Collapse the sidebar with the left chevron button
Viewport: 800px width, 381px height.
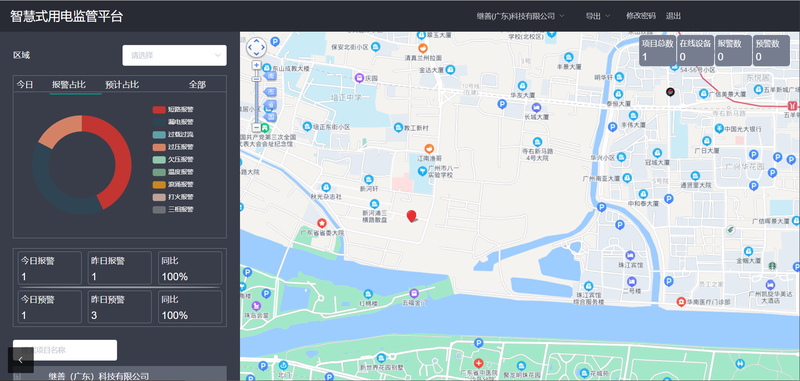(x=20, y=360)
